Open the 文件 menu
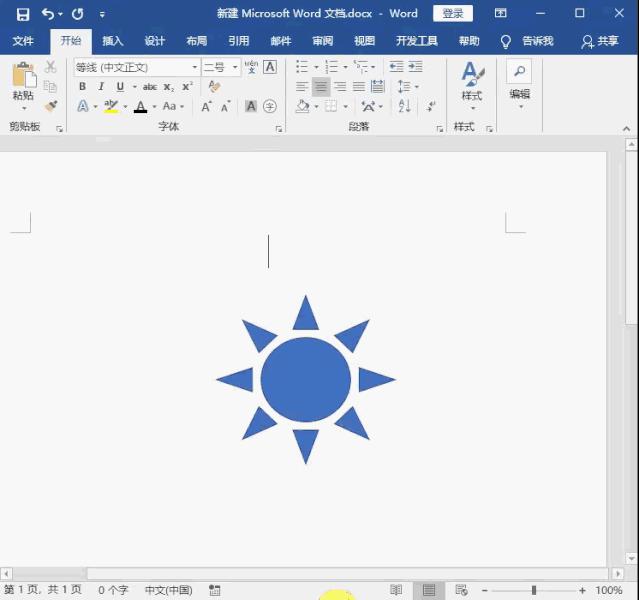The image size is (639, 600). point(23,41)
